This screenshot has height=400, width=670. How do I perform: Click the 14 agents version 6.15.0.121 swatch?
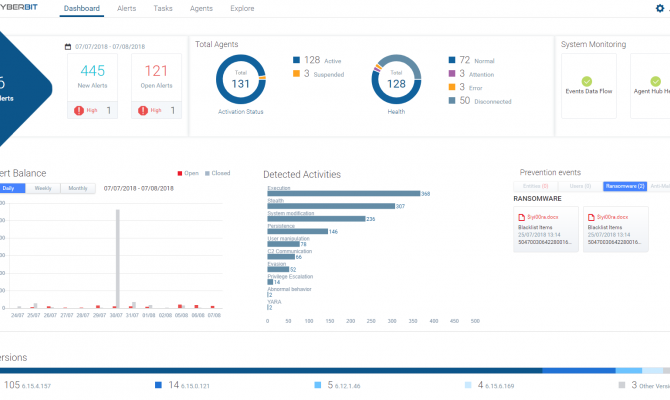coord(158,385)
